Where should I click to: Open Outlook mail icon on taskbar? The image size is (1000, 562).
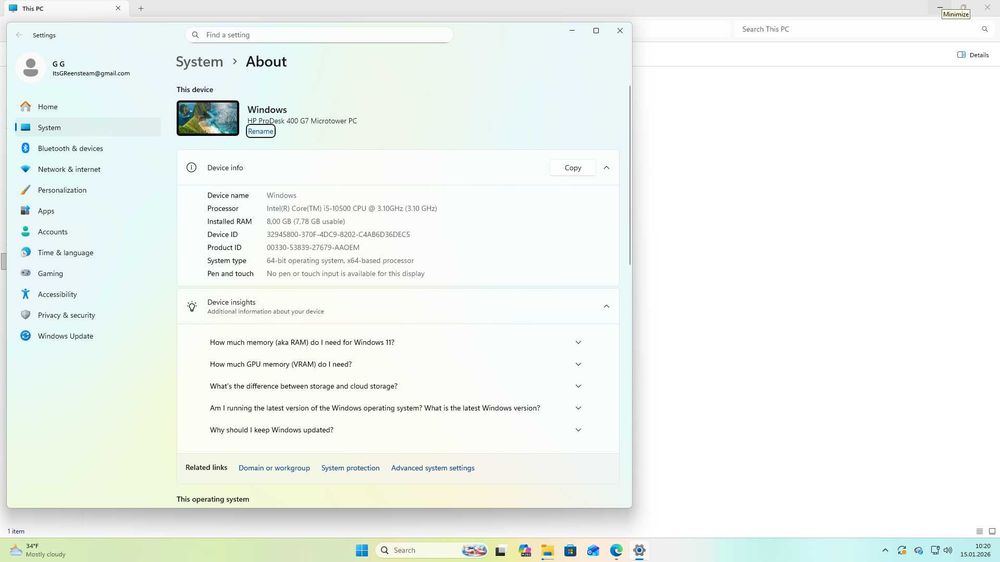(593, 551)
